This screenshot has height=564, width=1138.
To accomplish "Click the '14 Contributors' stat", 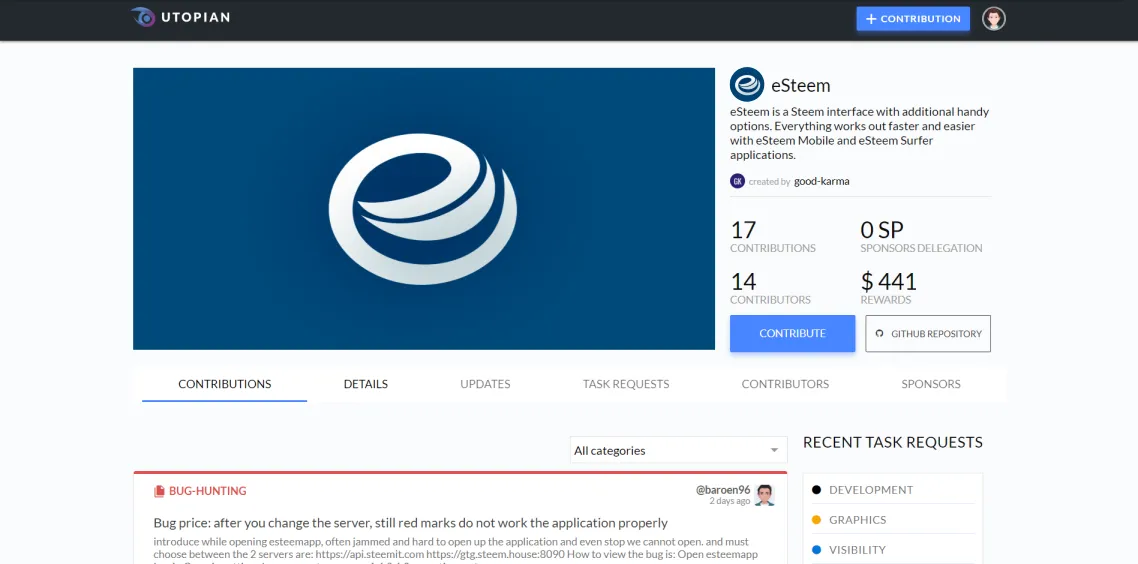I will [x=771, y=288].
